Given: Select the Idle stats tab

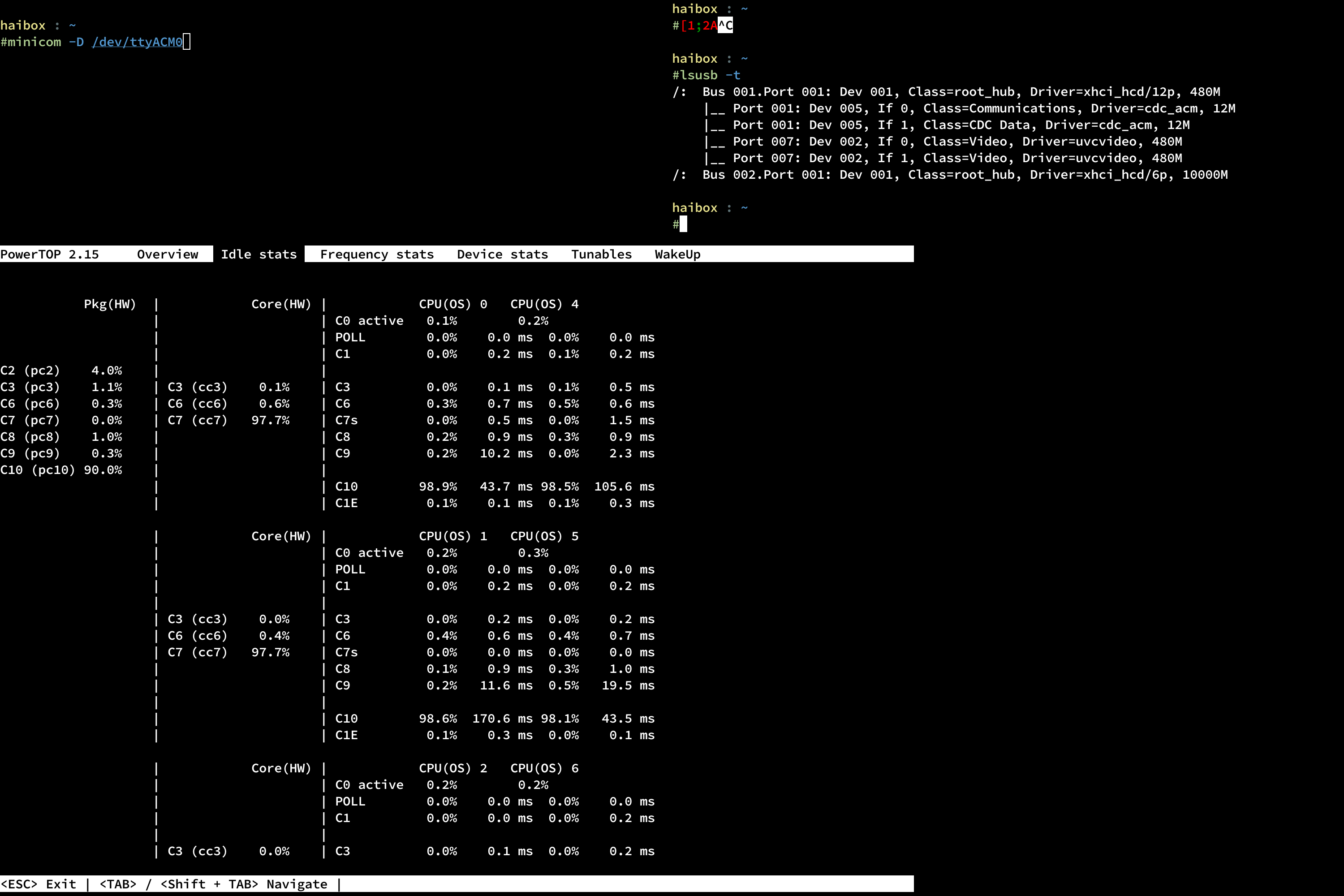Looking at the screenshot, I should coord(259,254).
